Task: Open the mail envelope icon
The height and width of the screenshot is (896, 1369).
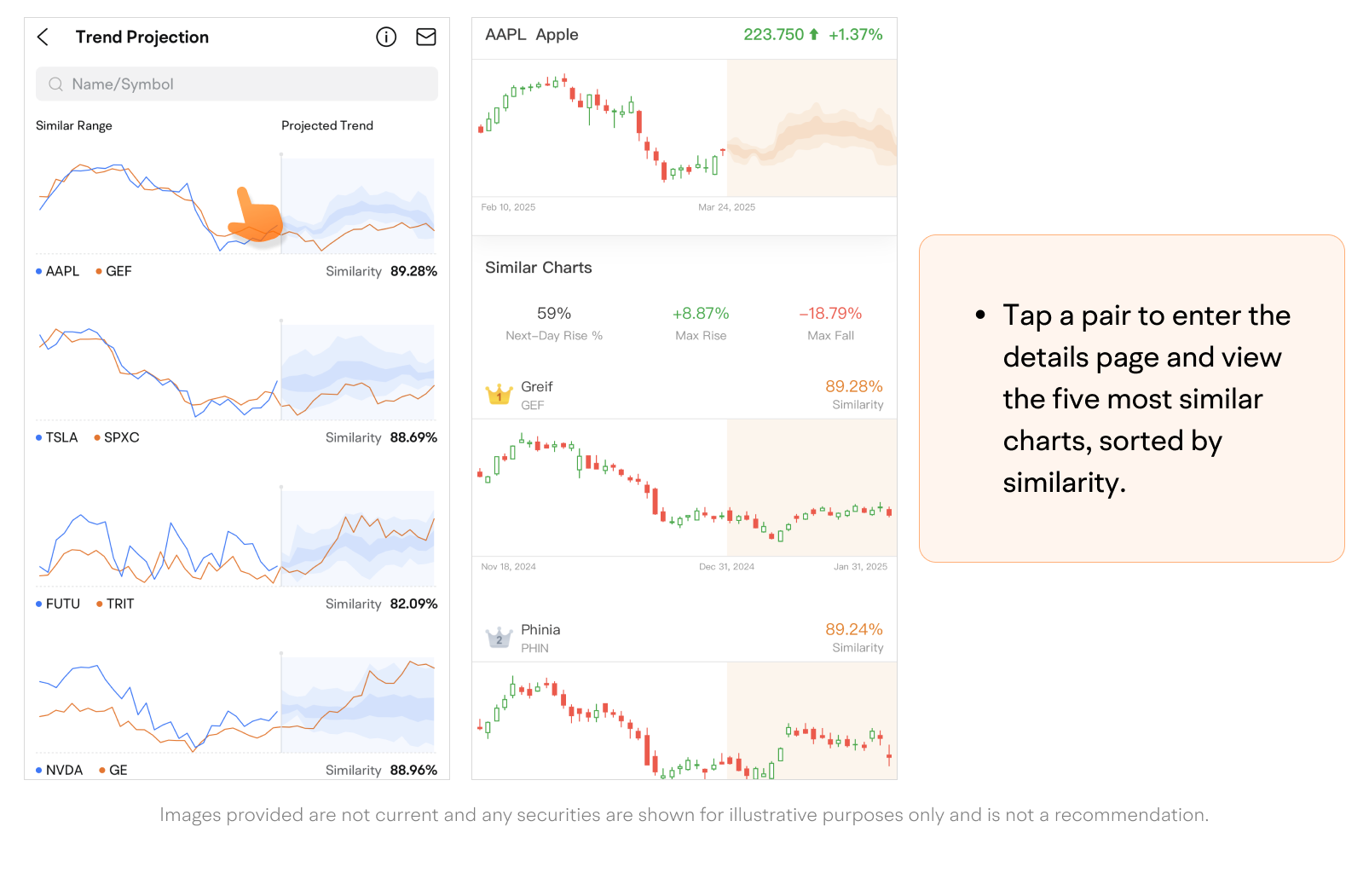Action: coord(426,37)
